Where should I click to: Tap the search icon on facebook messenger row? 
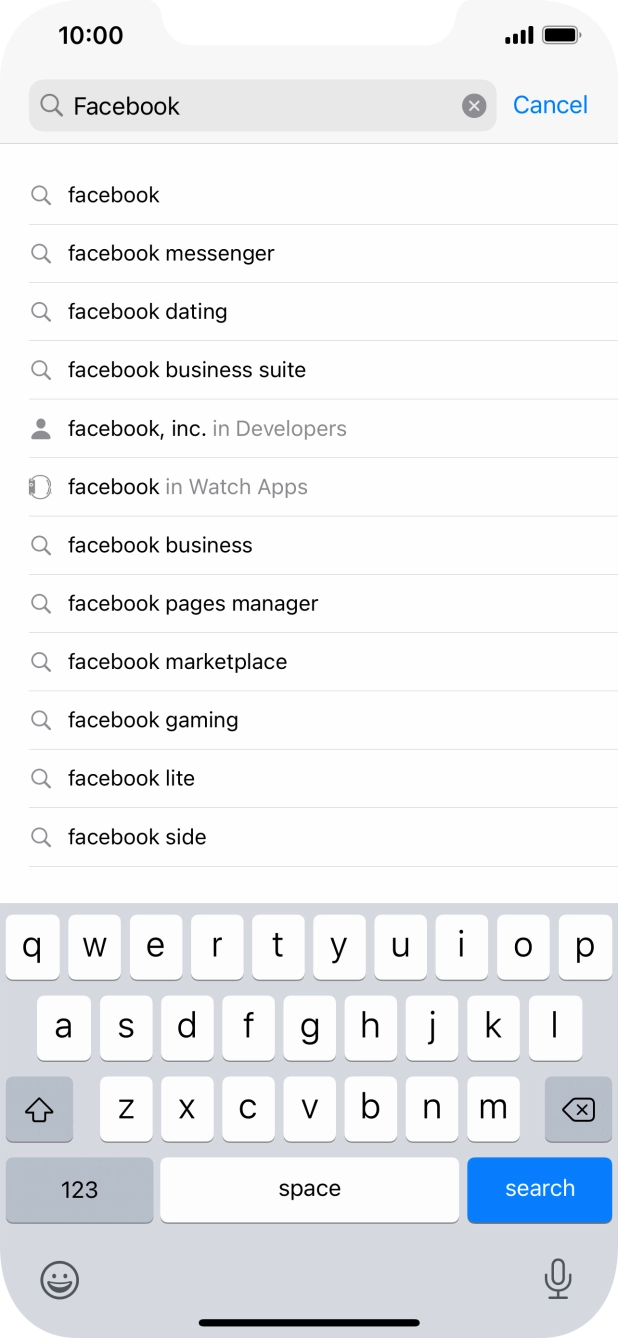[x=41, y=253]
